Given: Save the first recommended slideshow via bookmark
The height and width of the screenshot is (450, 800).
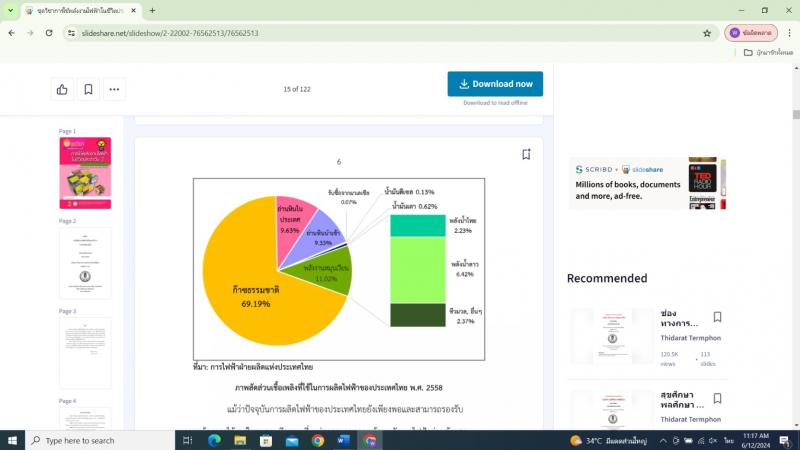Looking at the screenshot, I should pos(717,317).
